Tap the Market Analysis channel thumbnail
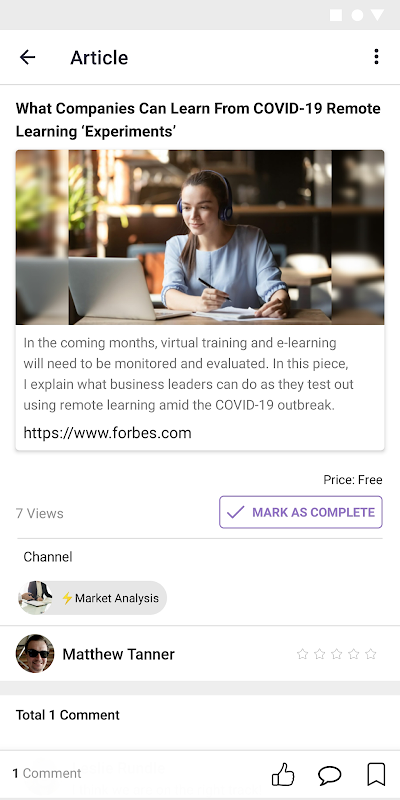 click(35, 597)
